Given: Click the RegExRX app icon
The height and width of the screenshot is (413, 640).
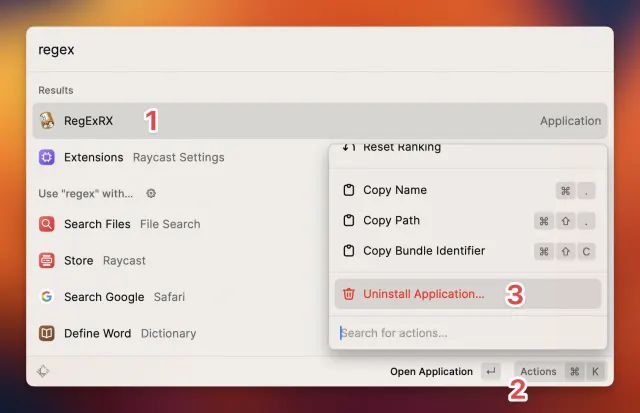Looking at the screenshot, I should click(x=47, y=121).
